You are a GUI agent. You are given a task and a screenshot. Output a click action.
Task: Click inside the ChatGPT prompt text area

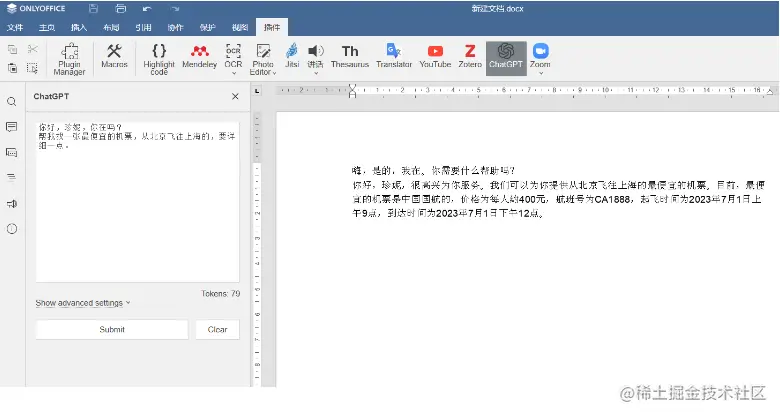coord(137,202)
